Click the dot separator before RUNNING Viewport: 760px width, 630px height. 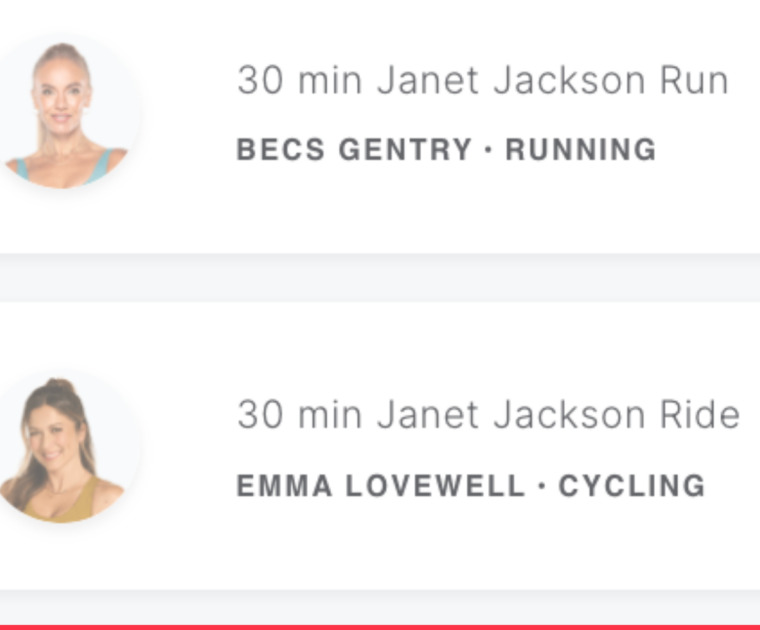click(x=489, y=150)
